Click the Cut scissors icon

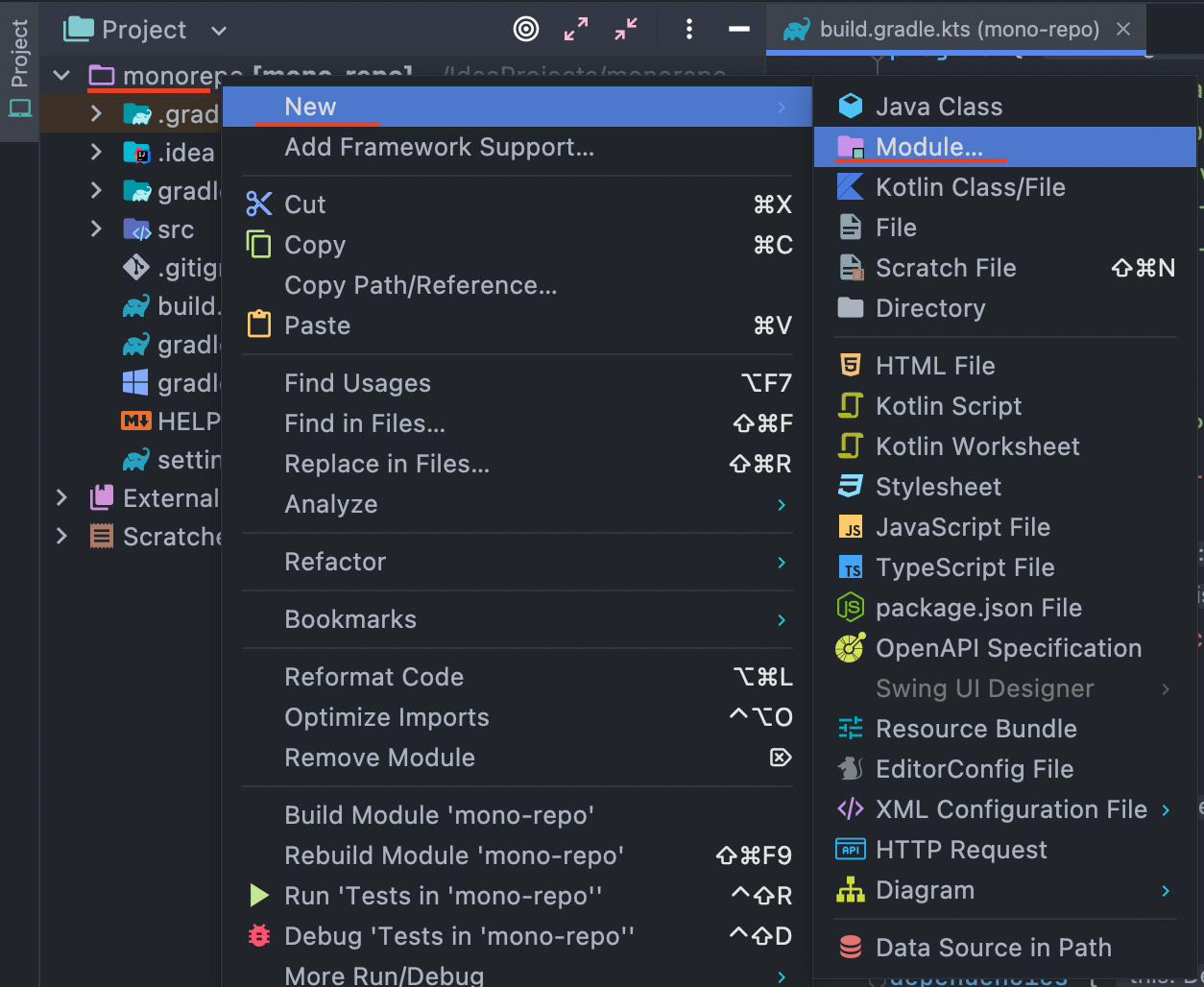tap(259, 205)
